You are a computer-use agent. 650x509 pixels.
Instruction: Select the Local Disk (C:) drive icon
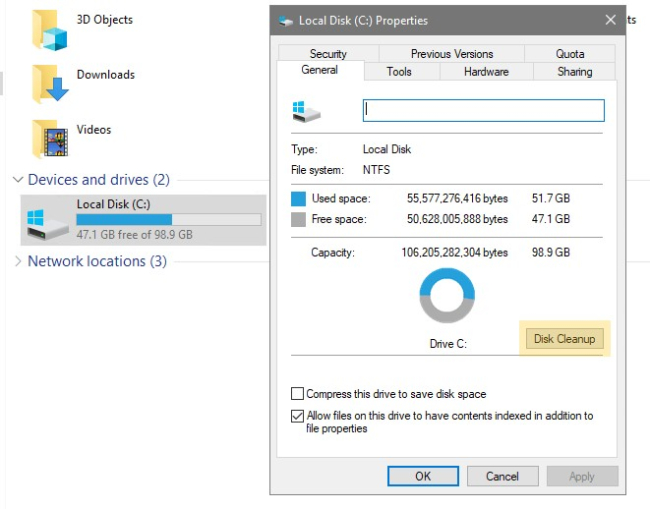point(47,224)
